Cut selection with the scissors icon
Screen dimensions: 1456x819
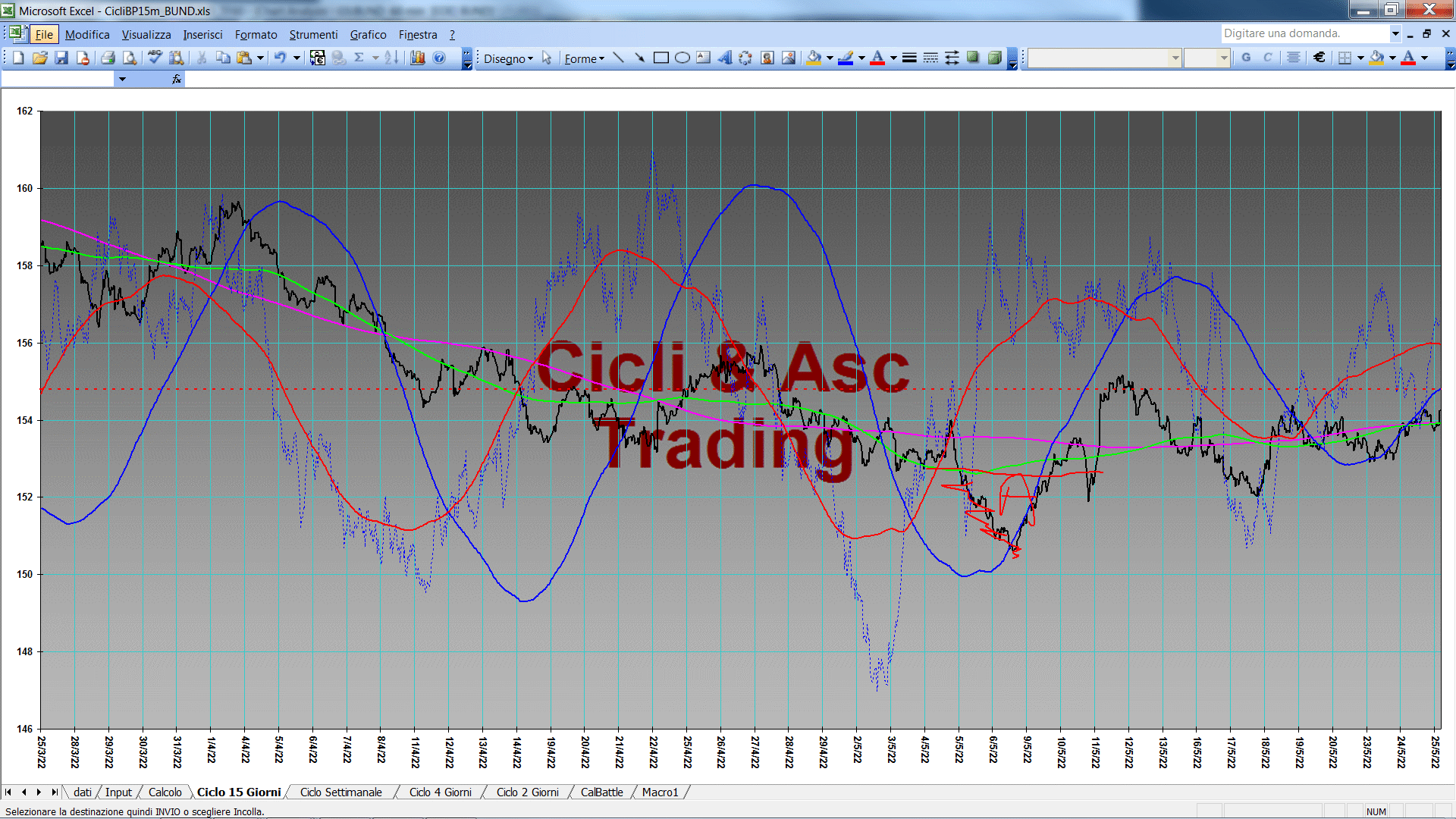point(202,58)
